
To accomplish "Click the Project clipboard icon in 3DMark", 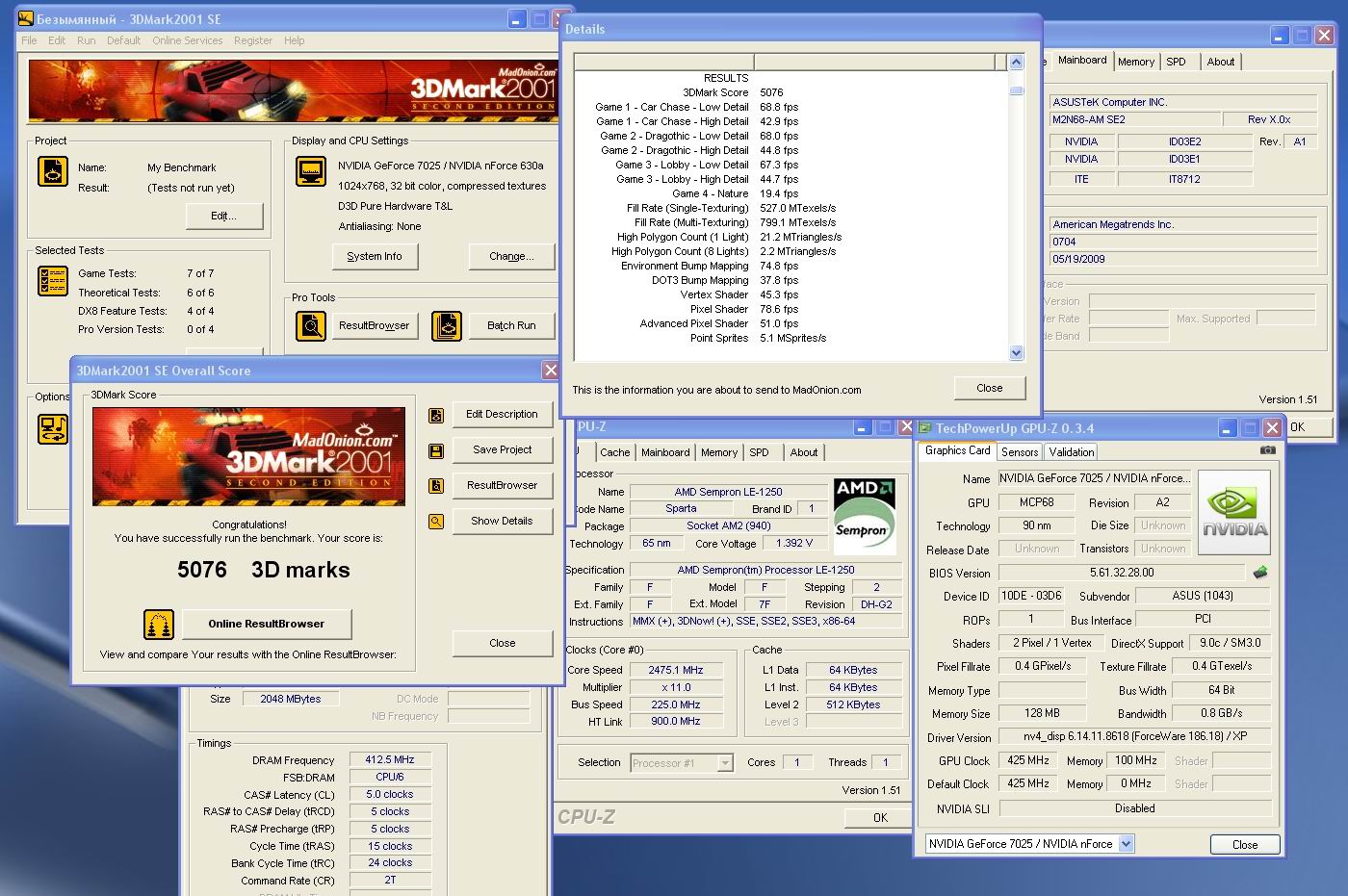I will pos(53,171).
